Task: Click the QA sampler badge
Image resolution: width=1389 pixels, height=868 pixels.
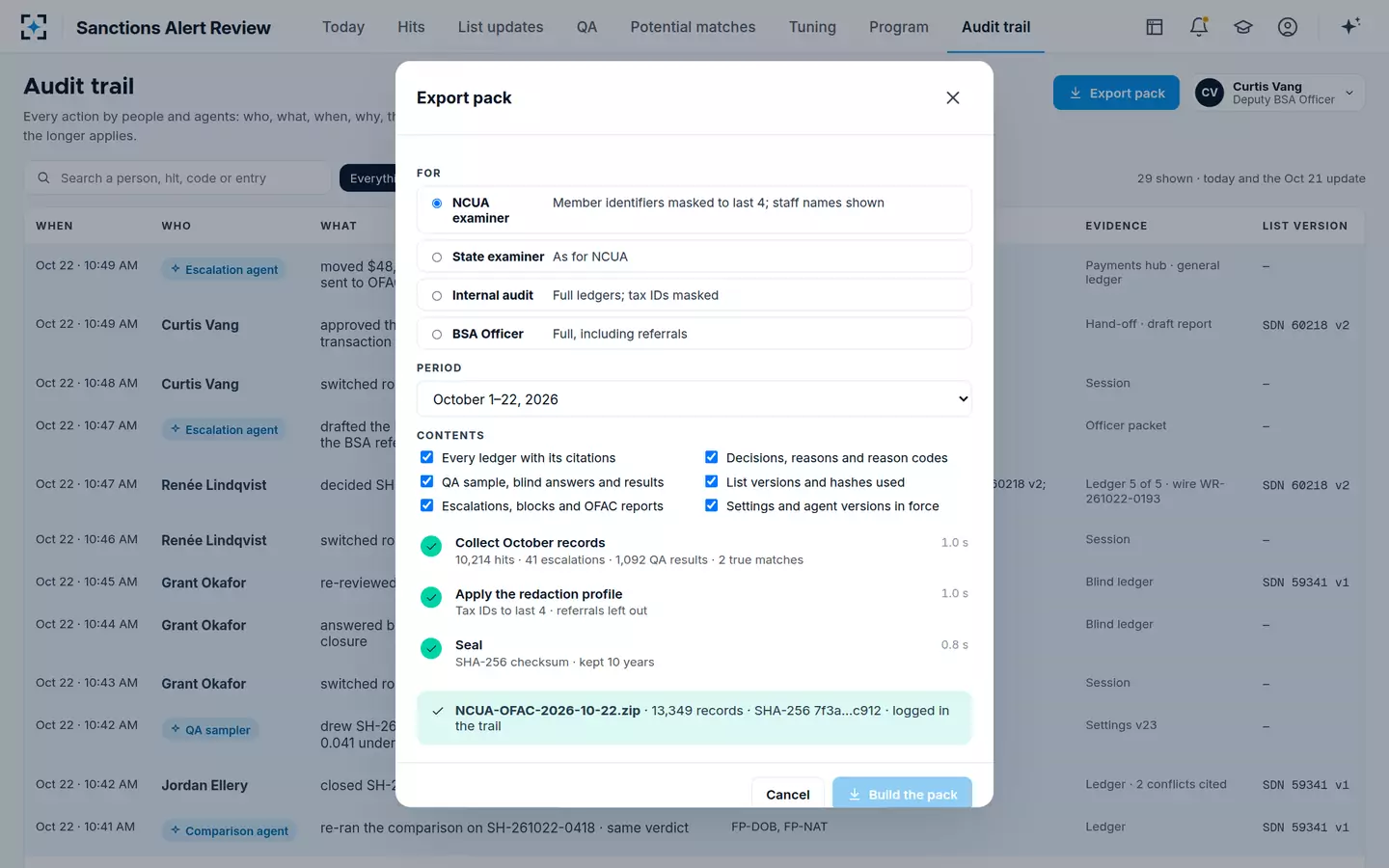Action: (210, 730)
